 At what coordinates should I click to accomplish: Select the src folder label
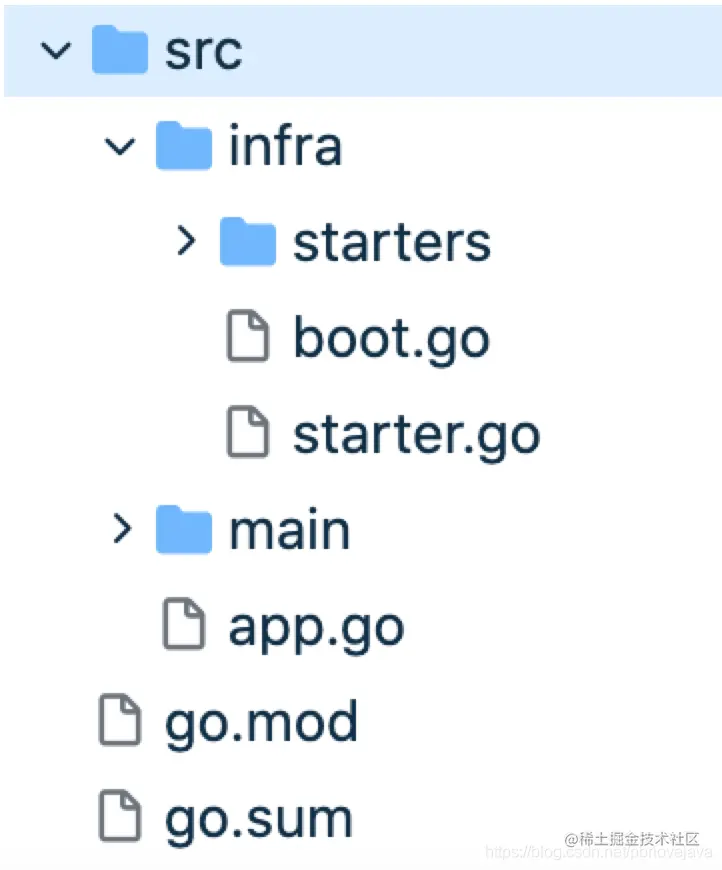(204, 50)
